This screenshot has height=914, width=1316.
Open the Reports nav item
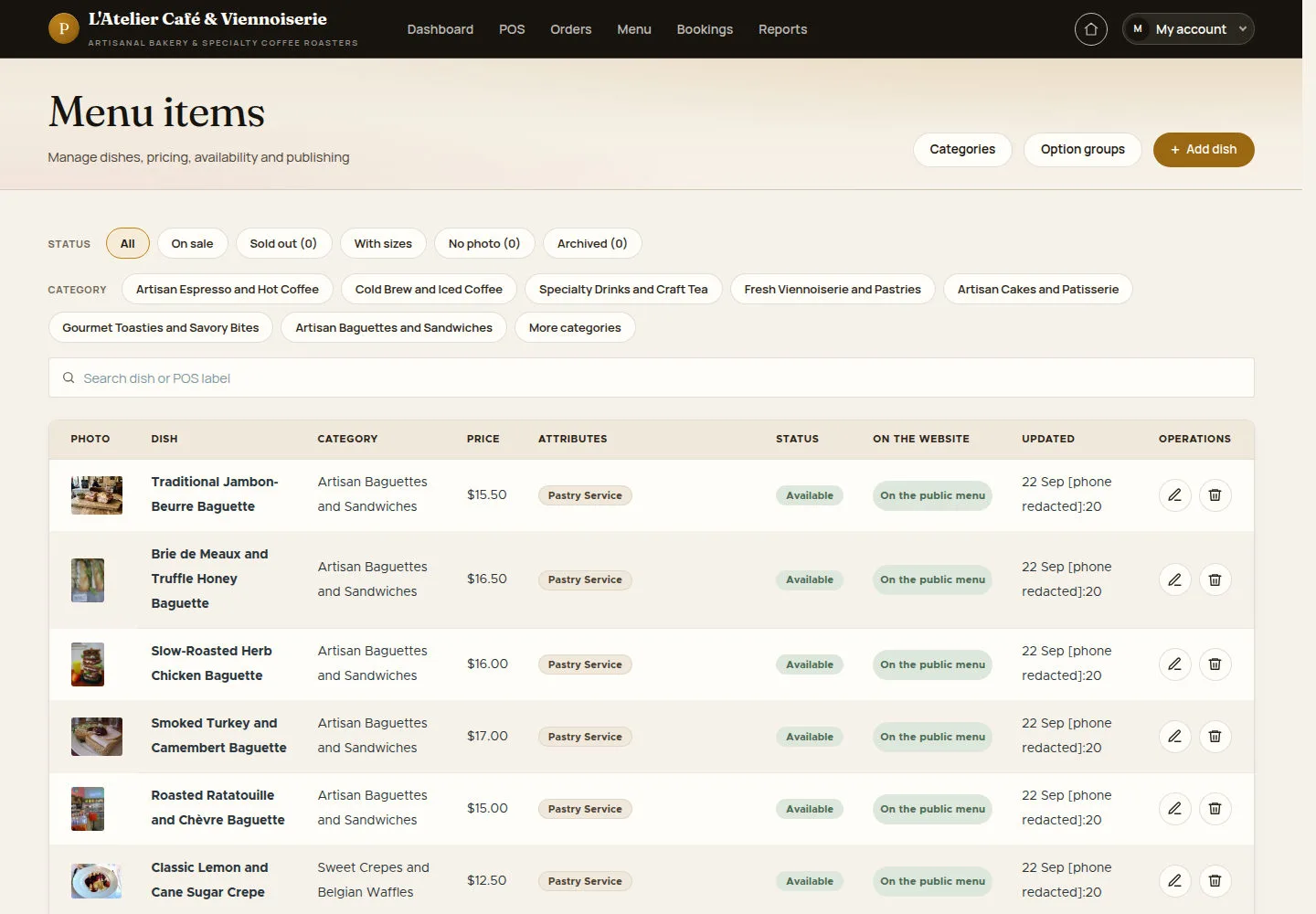coord(783,29)
